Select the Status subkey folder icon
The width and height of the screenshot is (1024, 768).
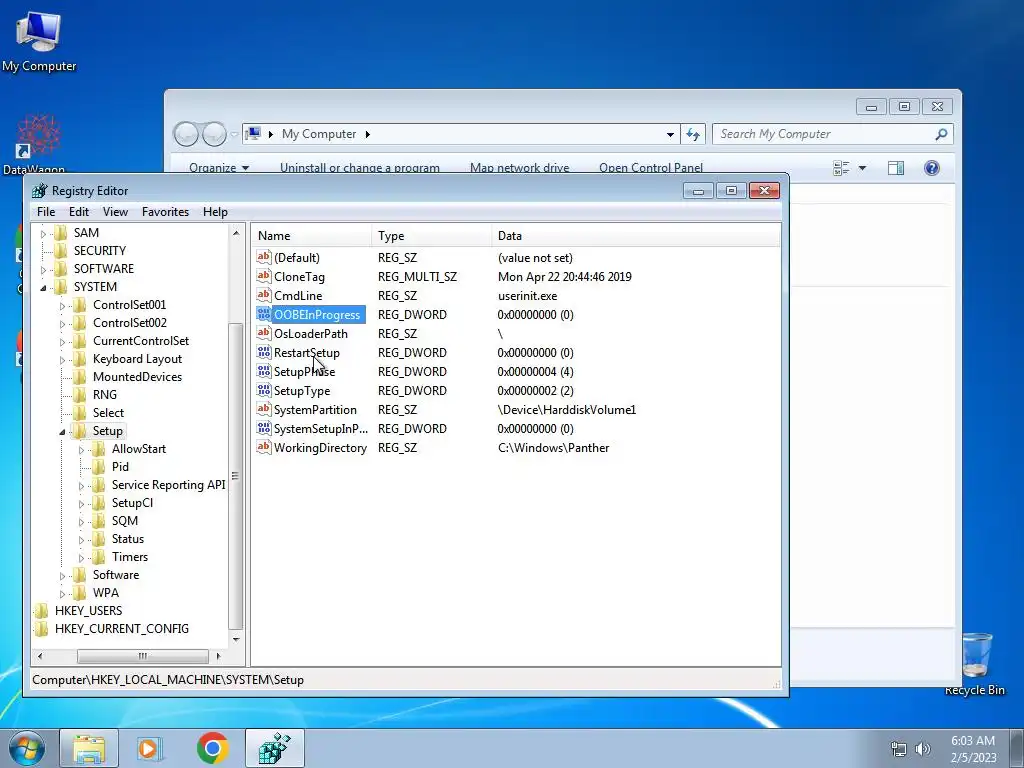pyautogui.click(x=99, y=539)
